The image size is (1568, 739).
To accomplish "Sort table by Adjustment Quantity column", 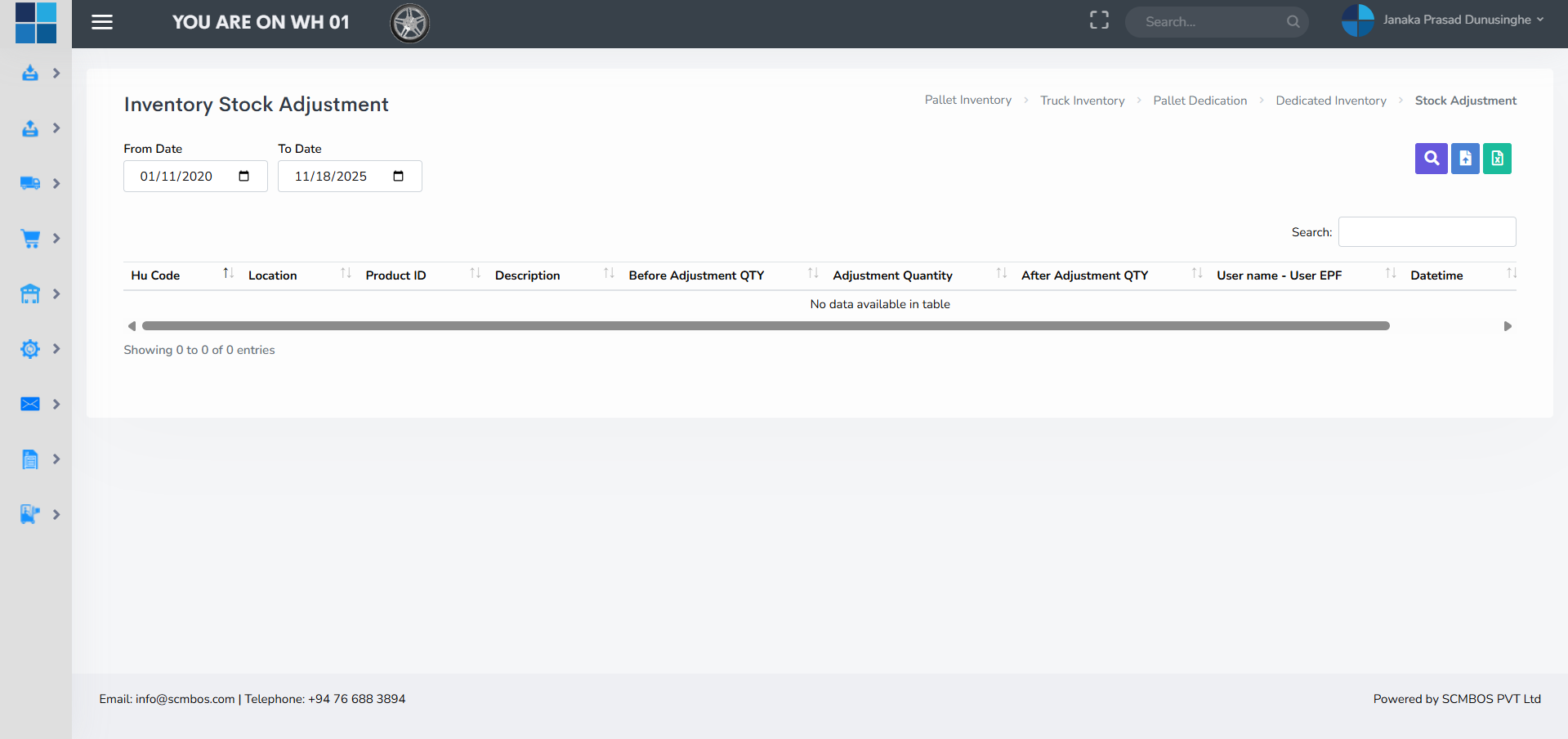I will point(892,275).
